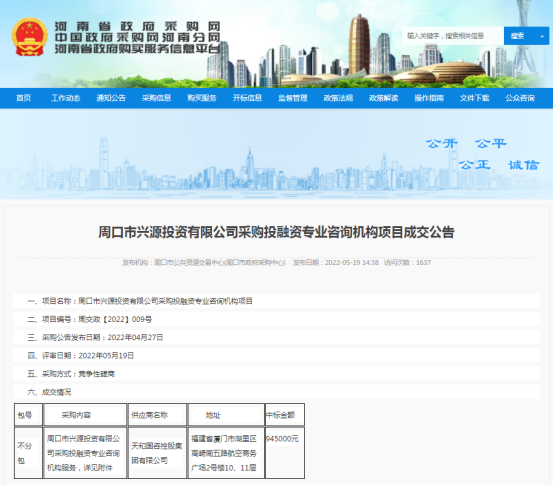Click the 945000元 amount cell
This screenshot has width=554, height=485.
point(285,453)
